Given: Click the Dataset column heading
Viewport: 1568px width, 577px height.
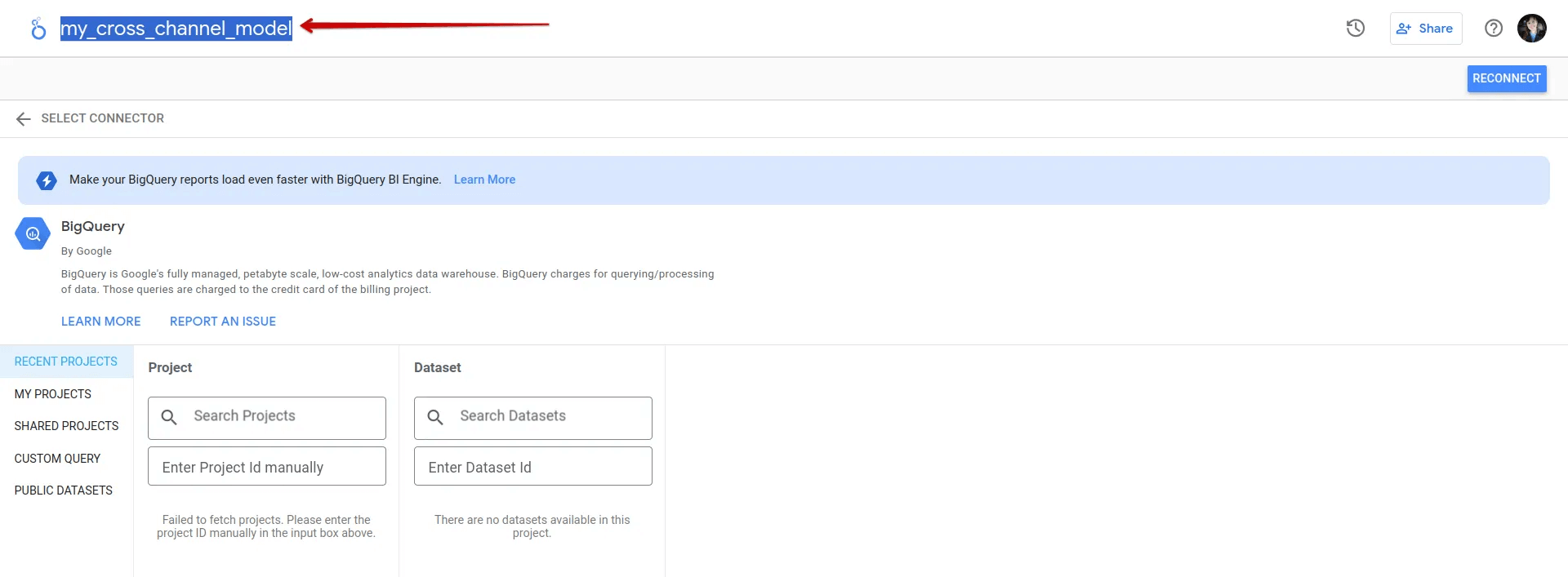Looking at the screenshot, I should (x=438, y=368).
